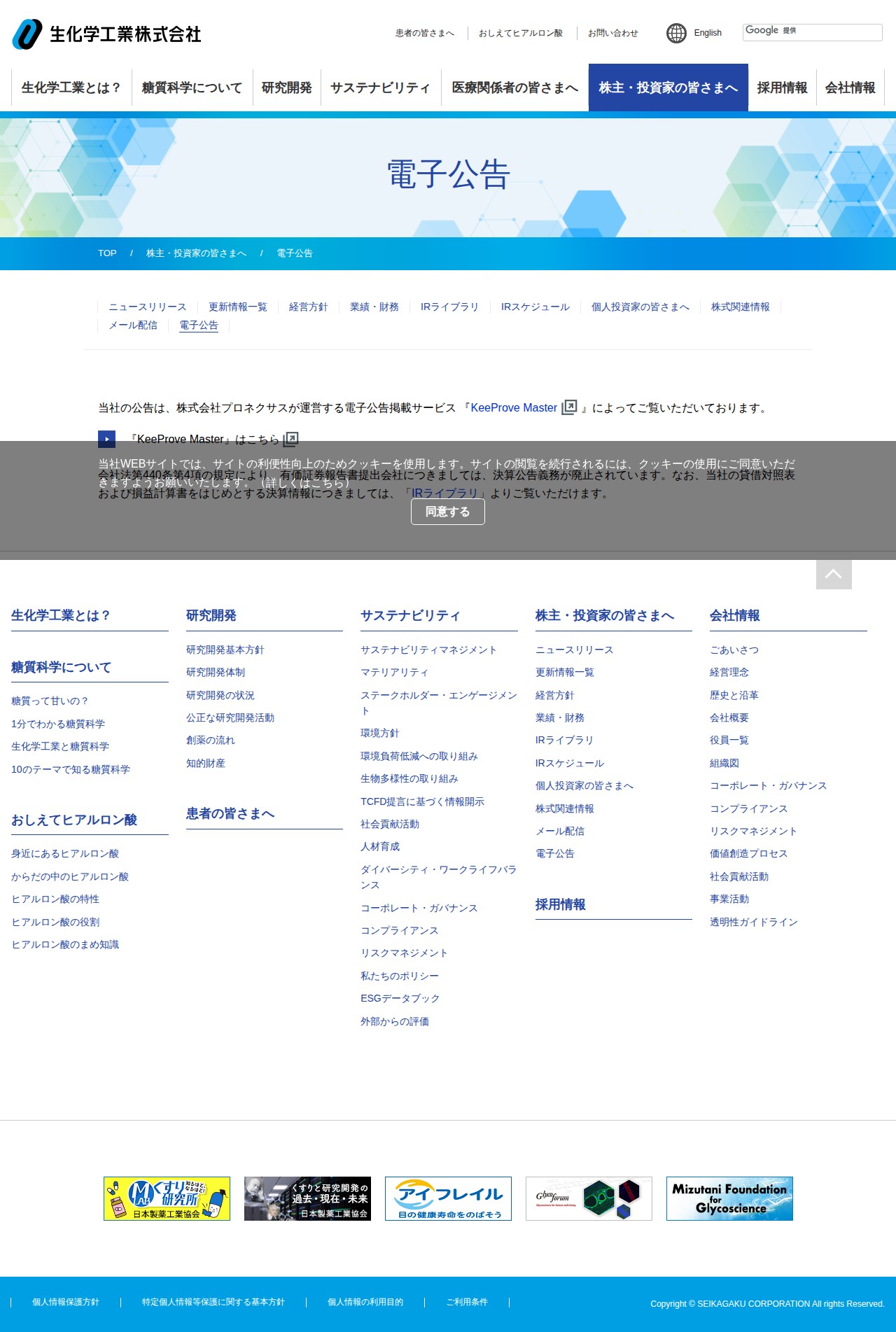896x1332 pixels.
Task: Click おしえてヒアルロン酸 in top utility links
Action: coord(521,33)
